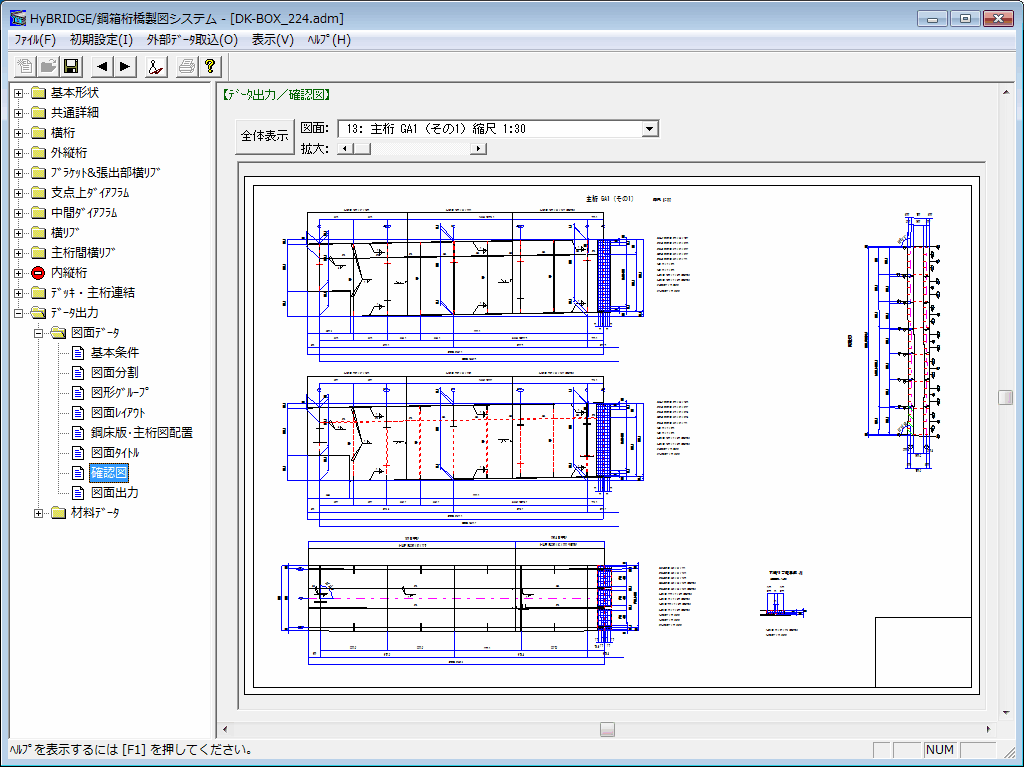Click the vertical scrollbar thumb of drawing view
This screenshot has width=1024, height=767.
click(x=1005, y=397)
